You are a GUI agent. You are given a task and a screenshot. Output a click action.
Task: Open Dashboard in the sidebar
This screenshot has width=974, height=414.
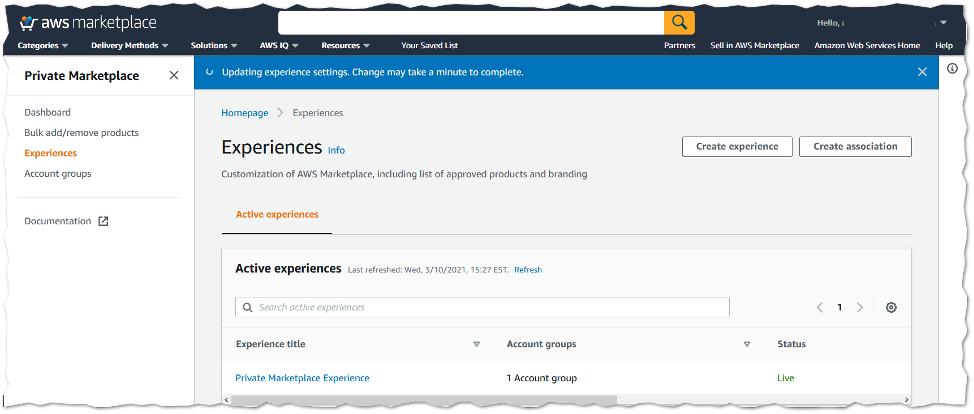47,113
